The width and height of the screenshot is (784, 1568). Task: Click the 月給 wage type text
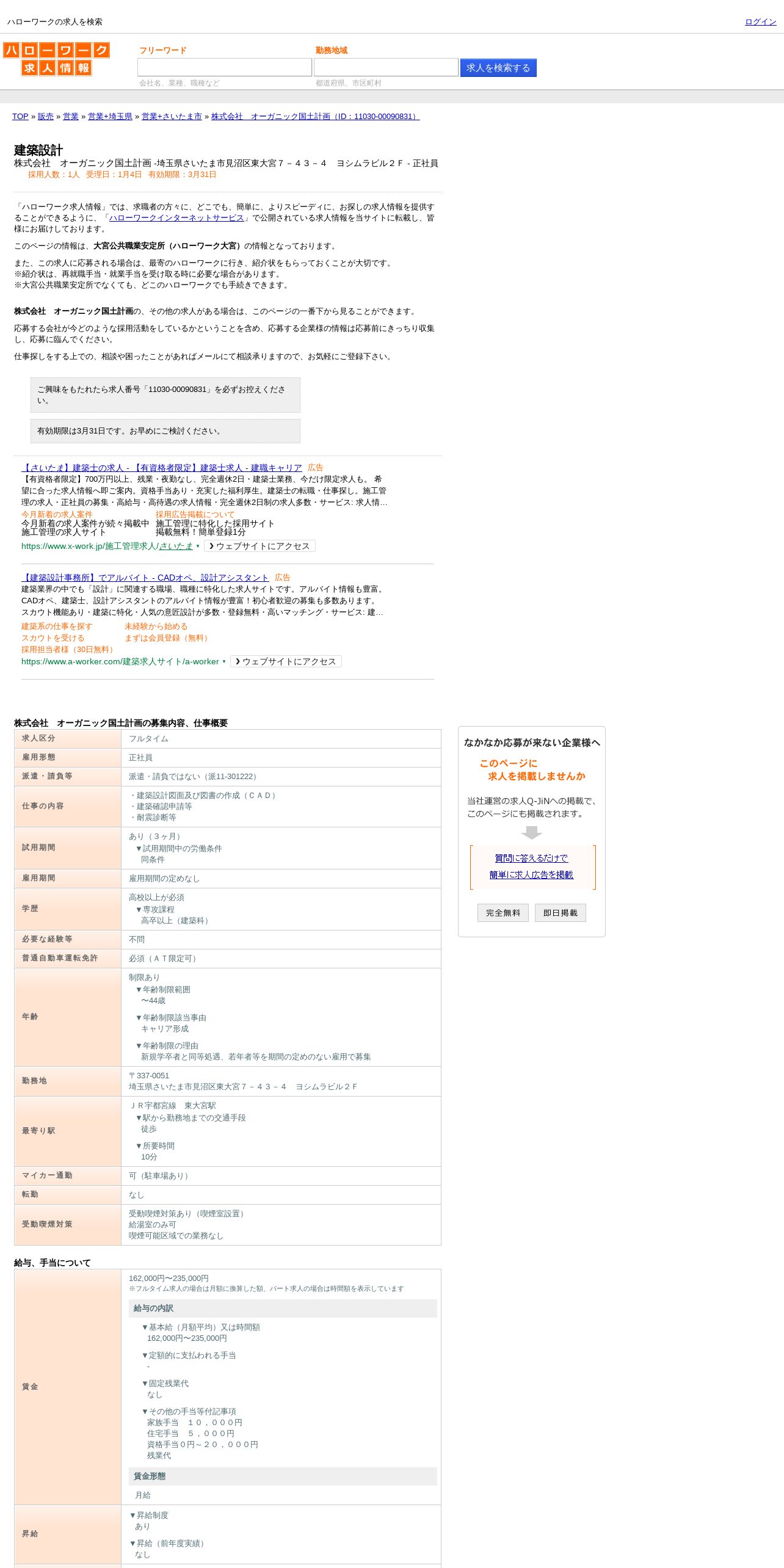tap(143, 1495)
